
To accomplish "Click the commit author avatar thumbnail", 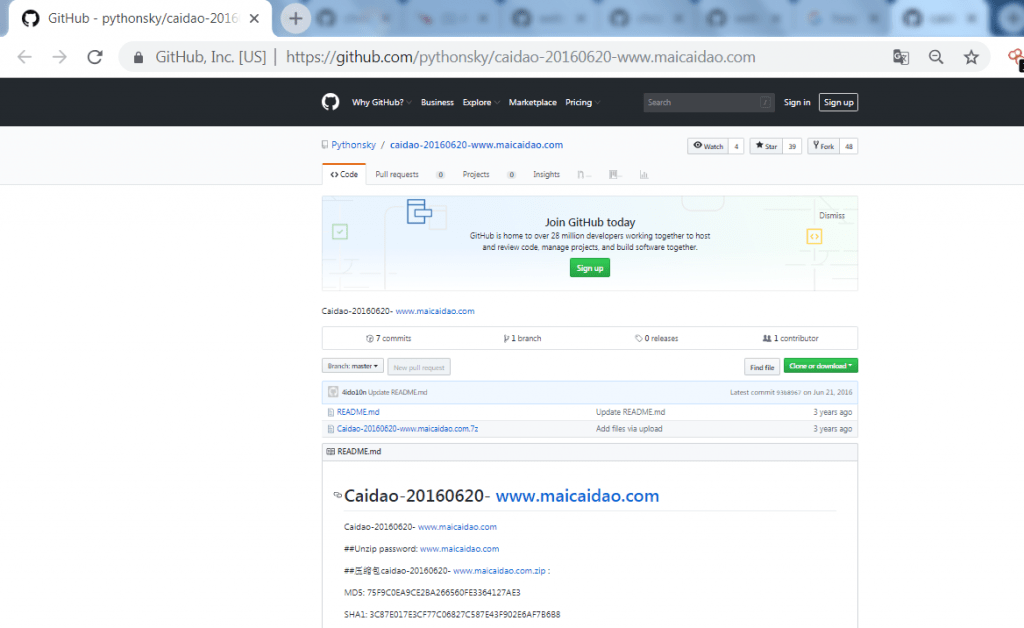I will click(333, 392).
